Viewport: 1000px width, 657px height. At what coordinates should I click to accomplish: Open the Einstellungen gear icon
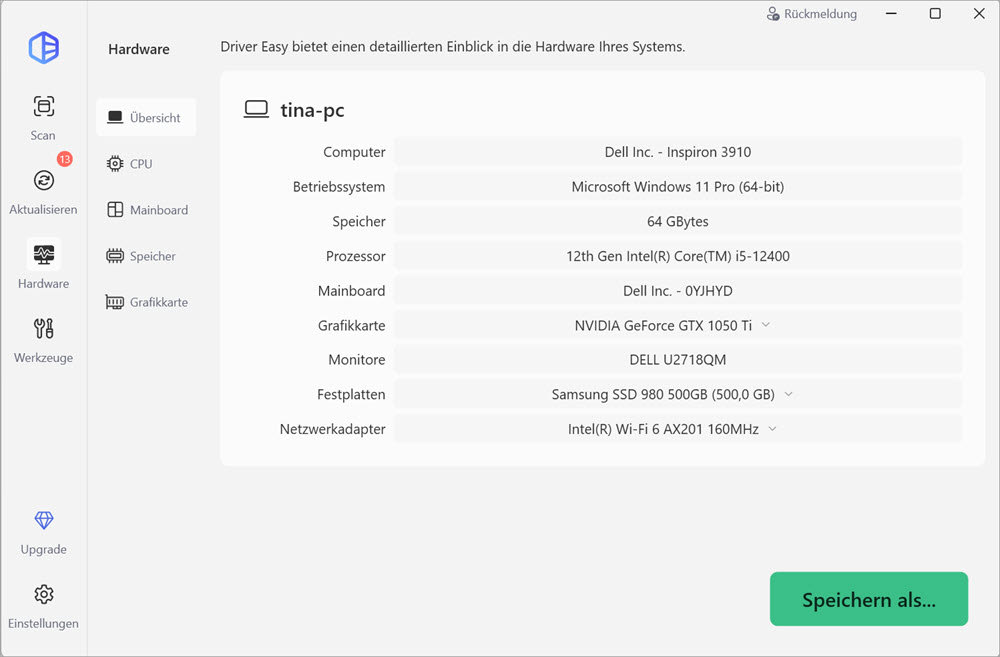[43, 594]
